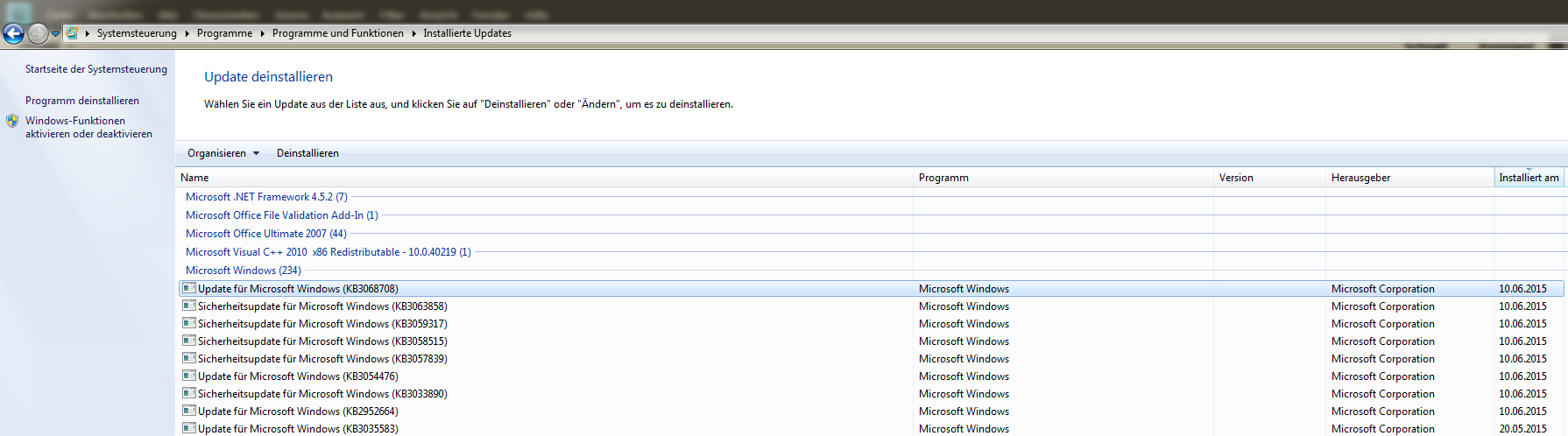Click icon of security update KB3058515
The width and height of the screenshot is (1568, 436).
(189, 341)
